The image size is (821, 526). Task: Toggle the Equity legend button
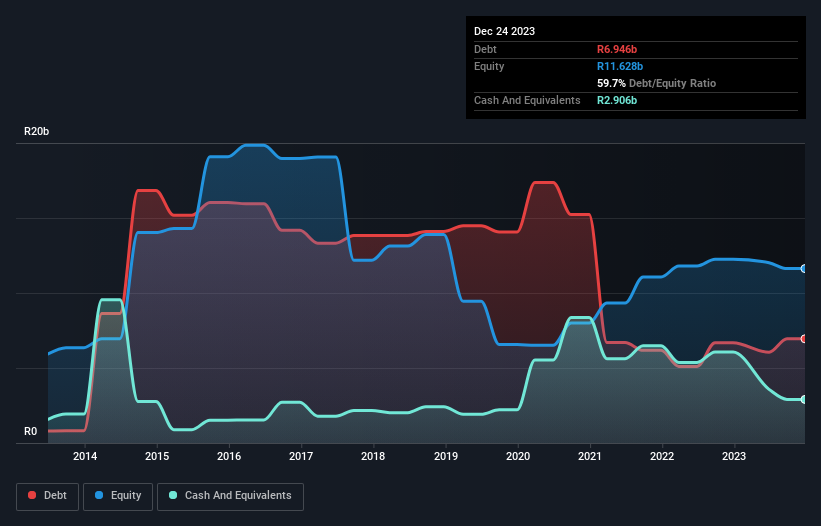pyautogui.click(x=118, y=496)
